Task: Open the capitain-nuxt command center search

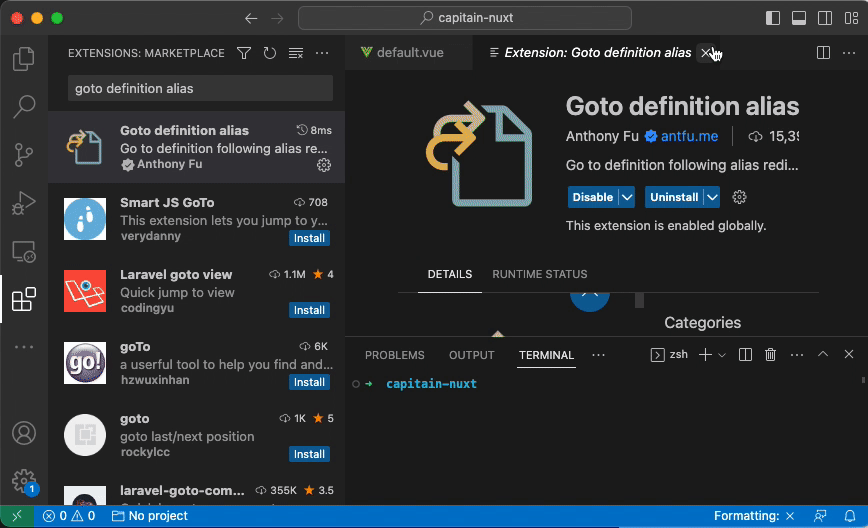Action: 465,18
